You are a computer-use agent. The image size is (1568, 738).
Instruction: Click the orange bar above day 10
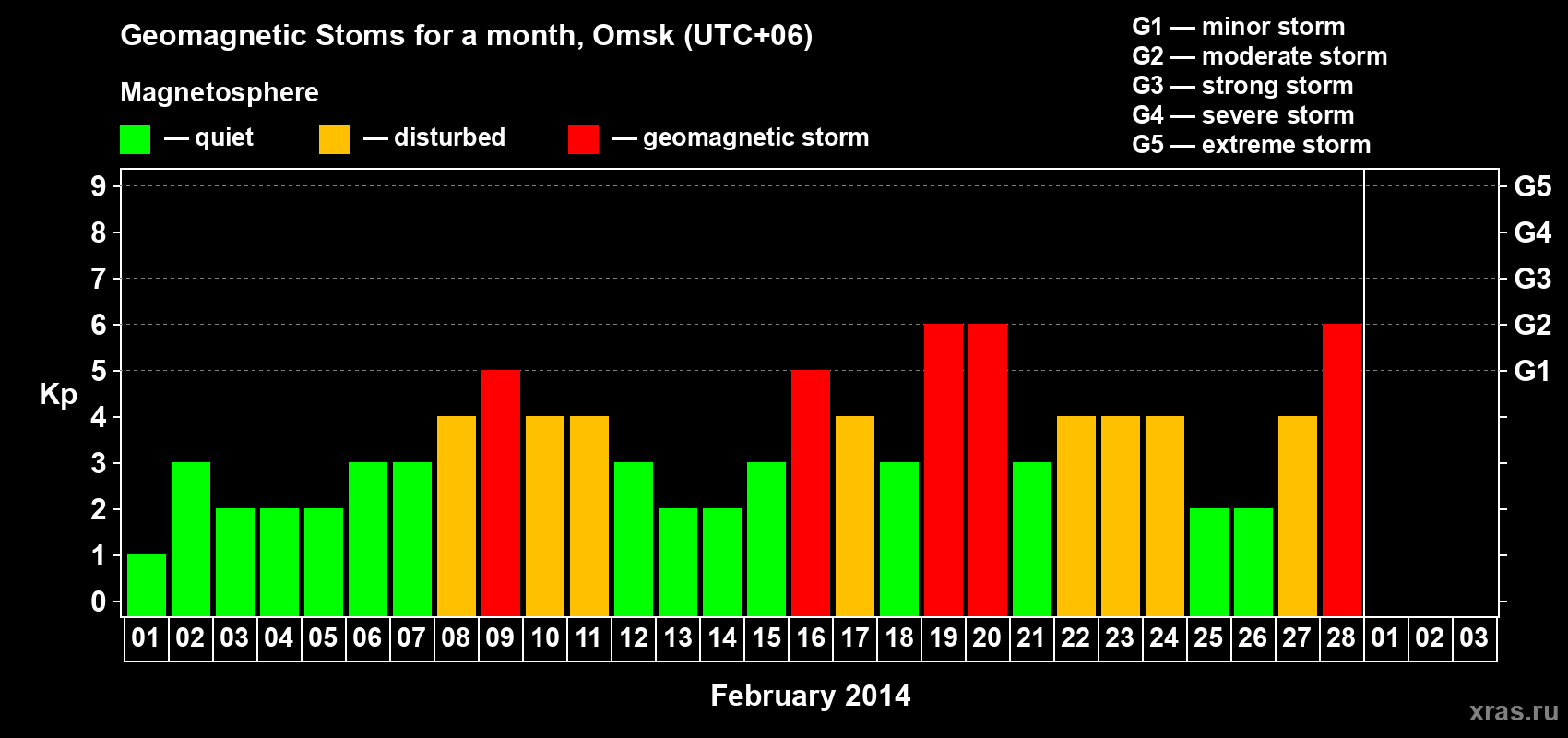(x=545, y=517)
